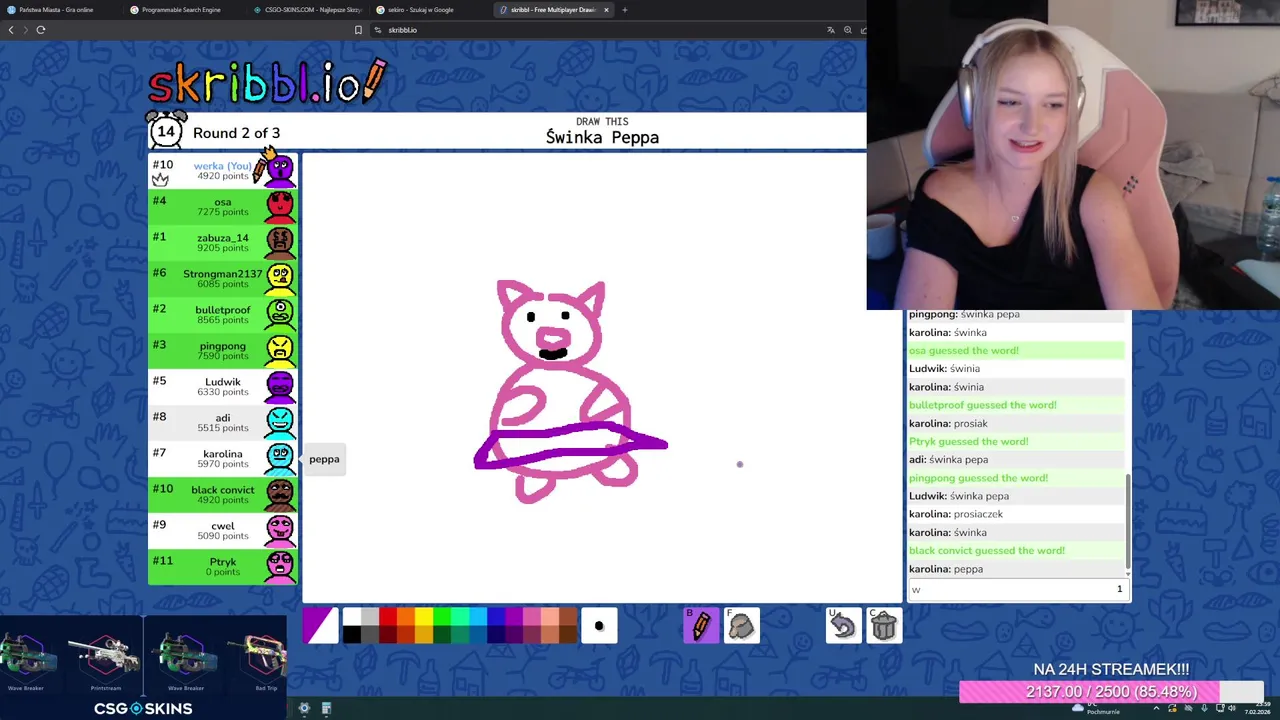The image size is (1280, 720).
Task: Click the translate page icon
Action: point(830,30)
